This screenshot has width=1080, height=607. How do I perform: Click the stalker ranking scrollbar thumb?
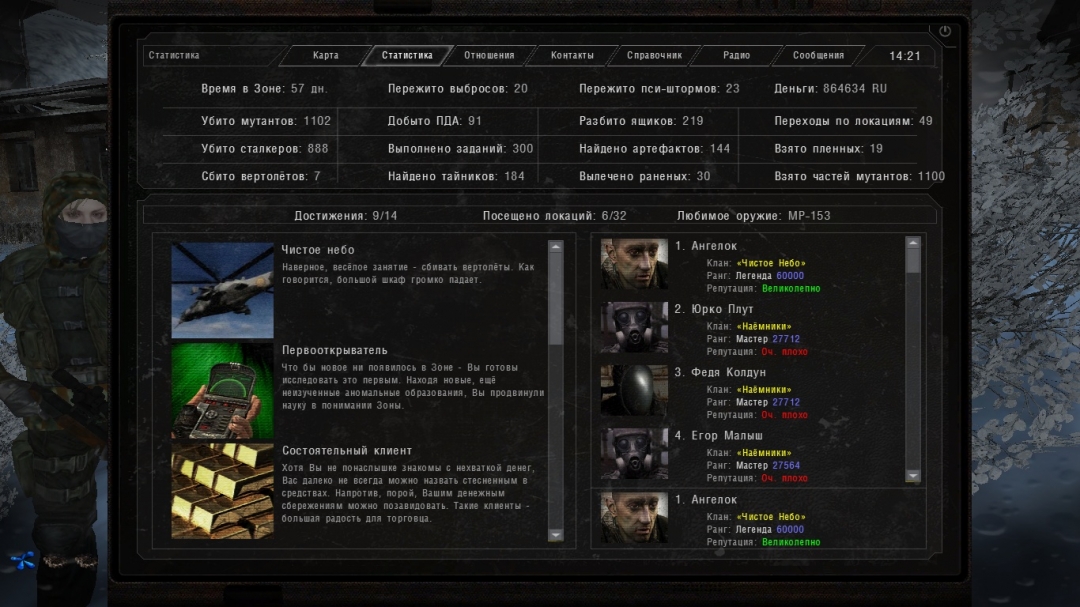tap(913, 260)
